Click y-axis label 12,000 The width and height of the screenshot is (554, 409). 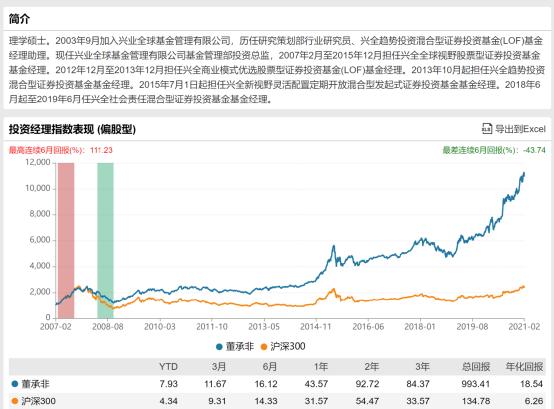pos(38,162)
